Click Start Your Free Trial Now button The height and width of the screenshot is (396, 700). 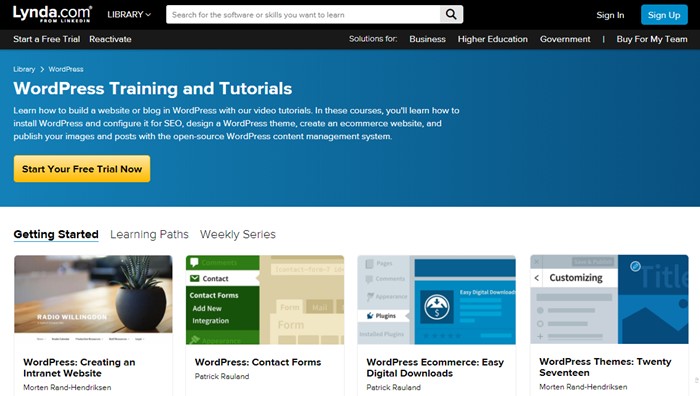point(82,169)
